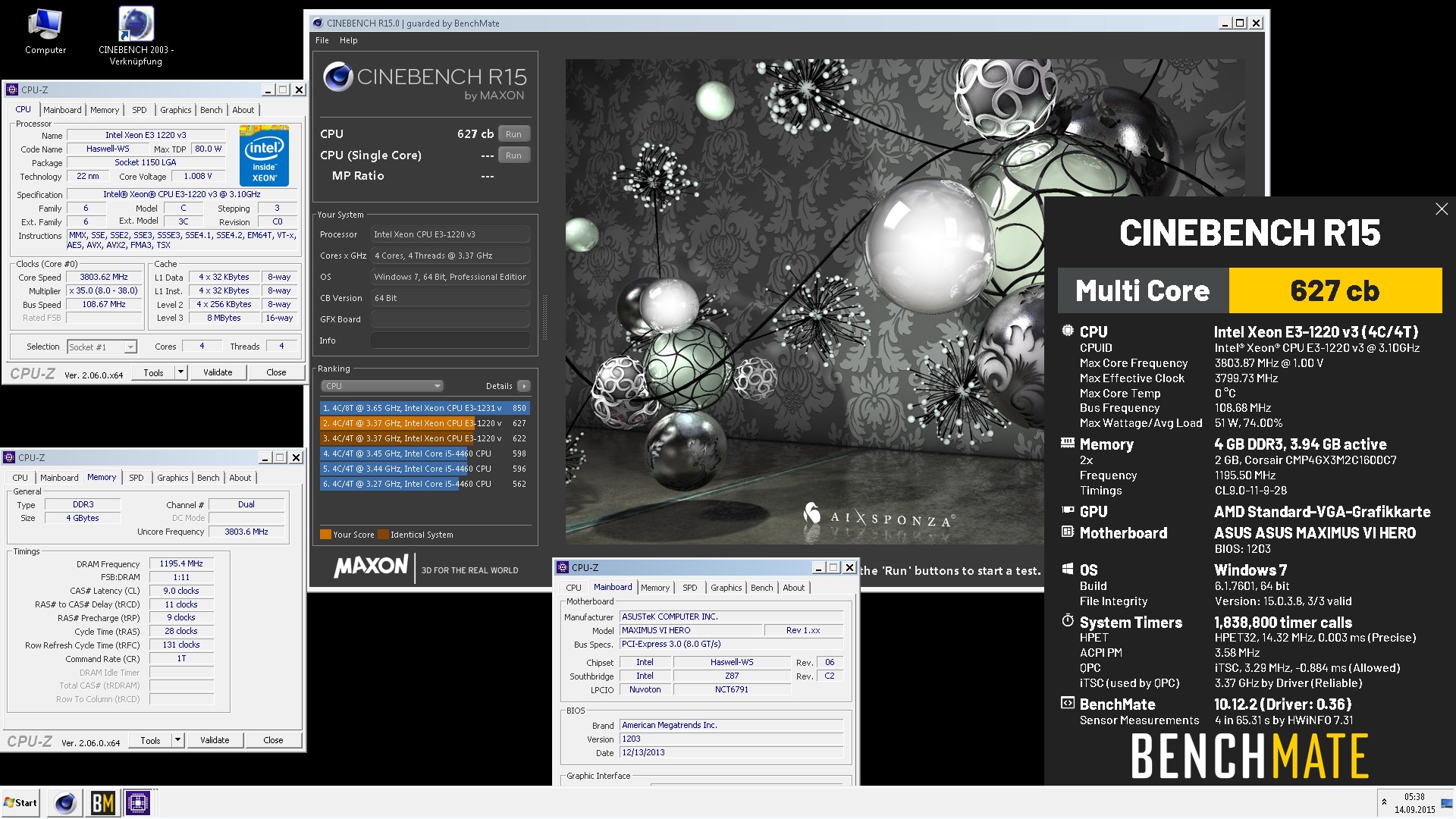Click the Cinebench R15 logo icon
Image resolution: width=1456 pixels, height=819 pixels.
click(337, 77)
